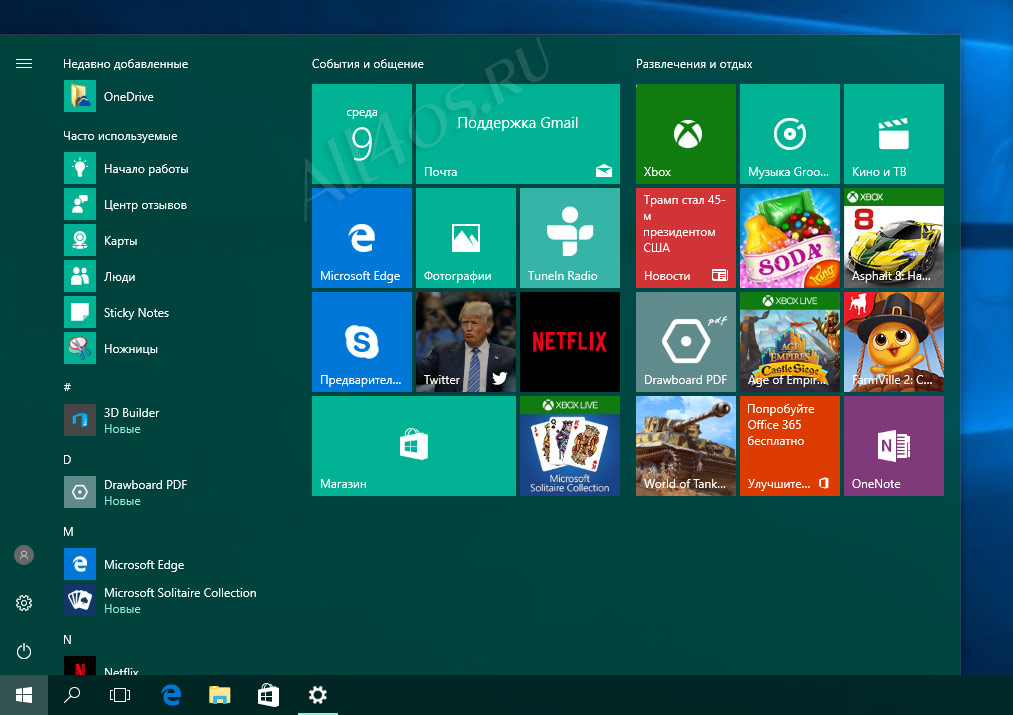Open the Магазин store tile
Screen dimensions: 1013x715
414,446
